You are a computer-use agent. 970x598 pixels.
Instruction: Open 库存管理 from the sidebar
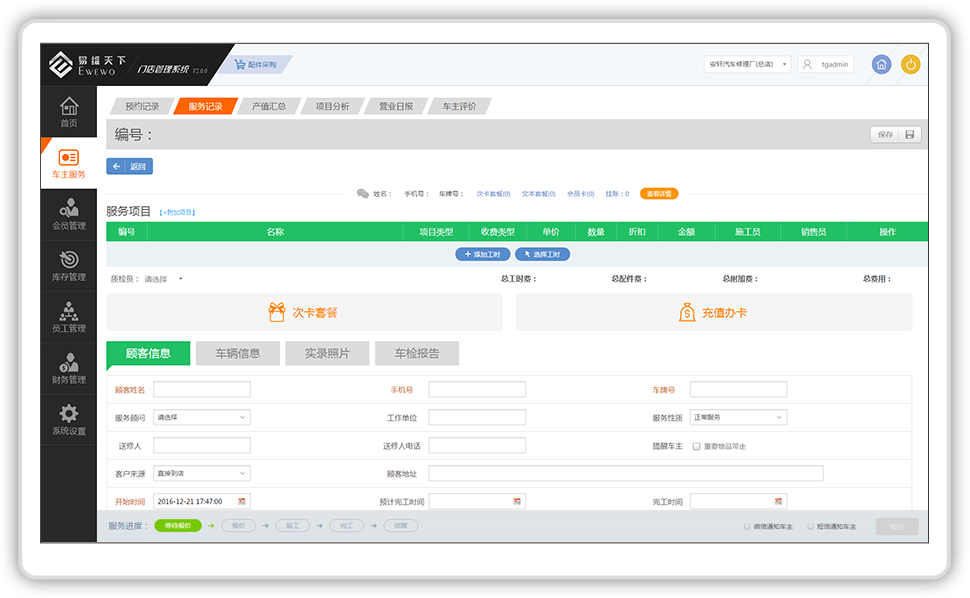(x=67, y=263)
